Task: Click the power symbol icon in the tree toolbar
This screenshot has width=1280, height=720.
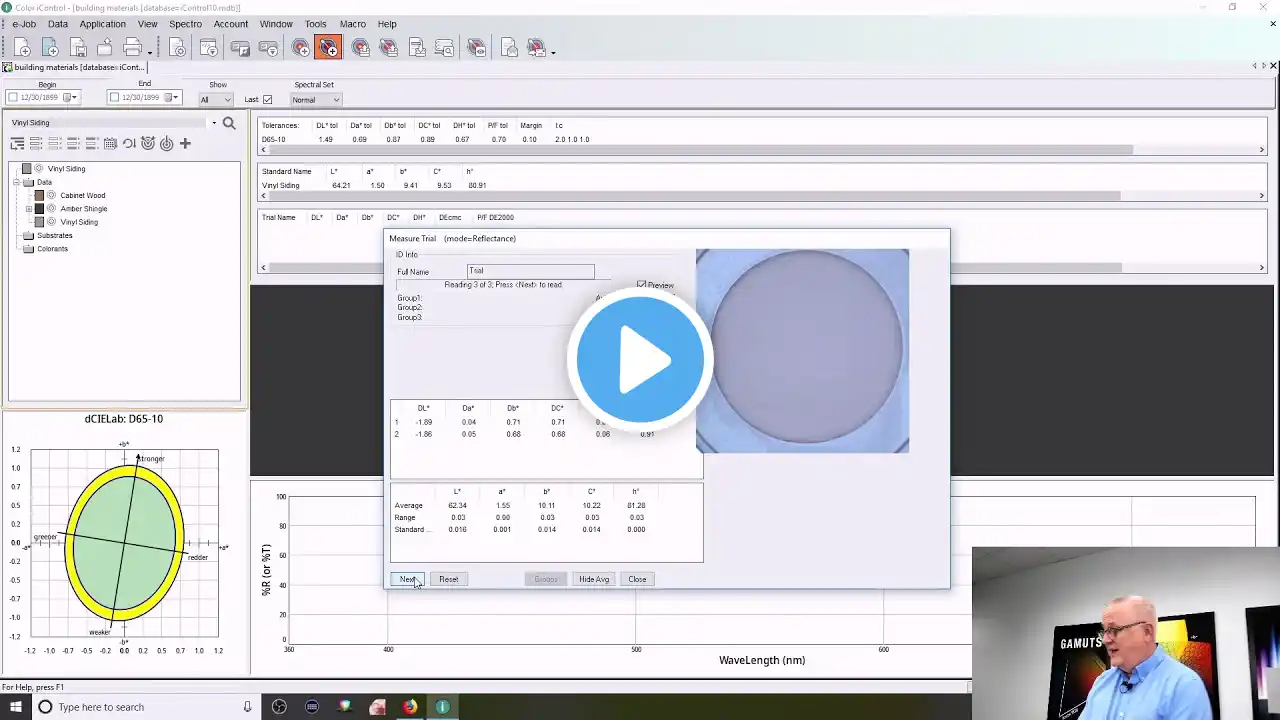Action: [x=166, y=144]
